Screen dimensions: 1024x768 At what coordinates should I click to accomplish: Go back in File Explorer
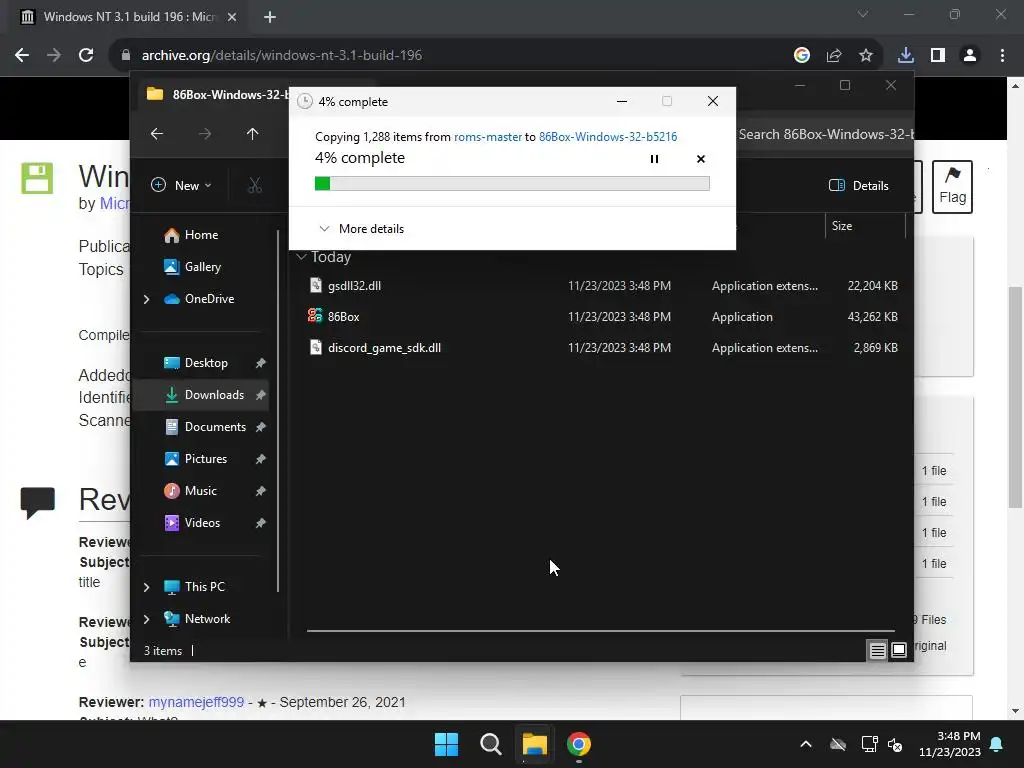(157, 134)
